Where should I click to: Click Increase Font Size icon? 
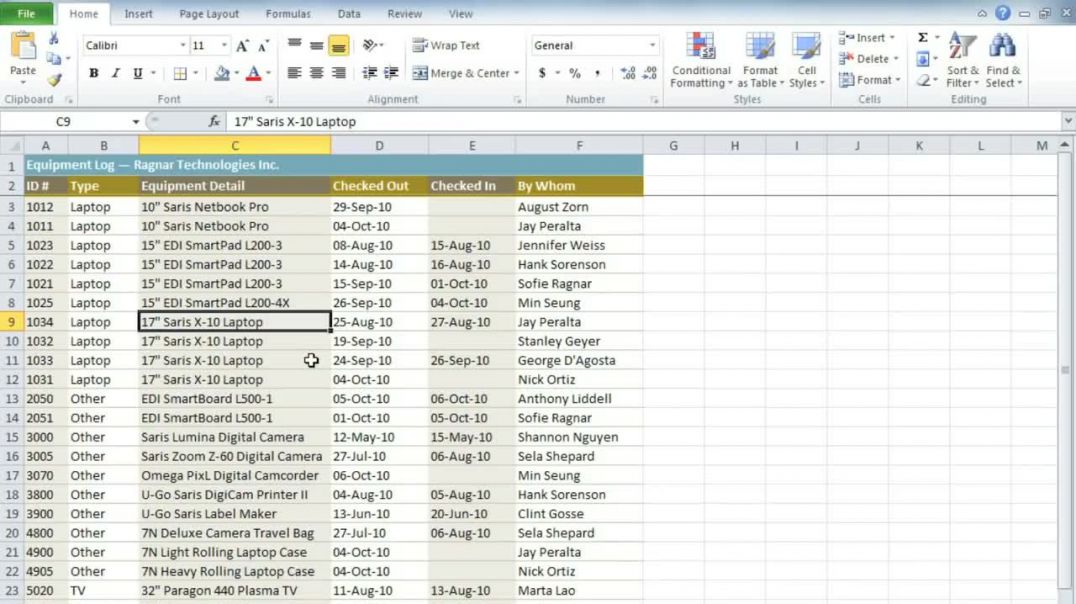pyautogui.click(x=242, y=46)
